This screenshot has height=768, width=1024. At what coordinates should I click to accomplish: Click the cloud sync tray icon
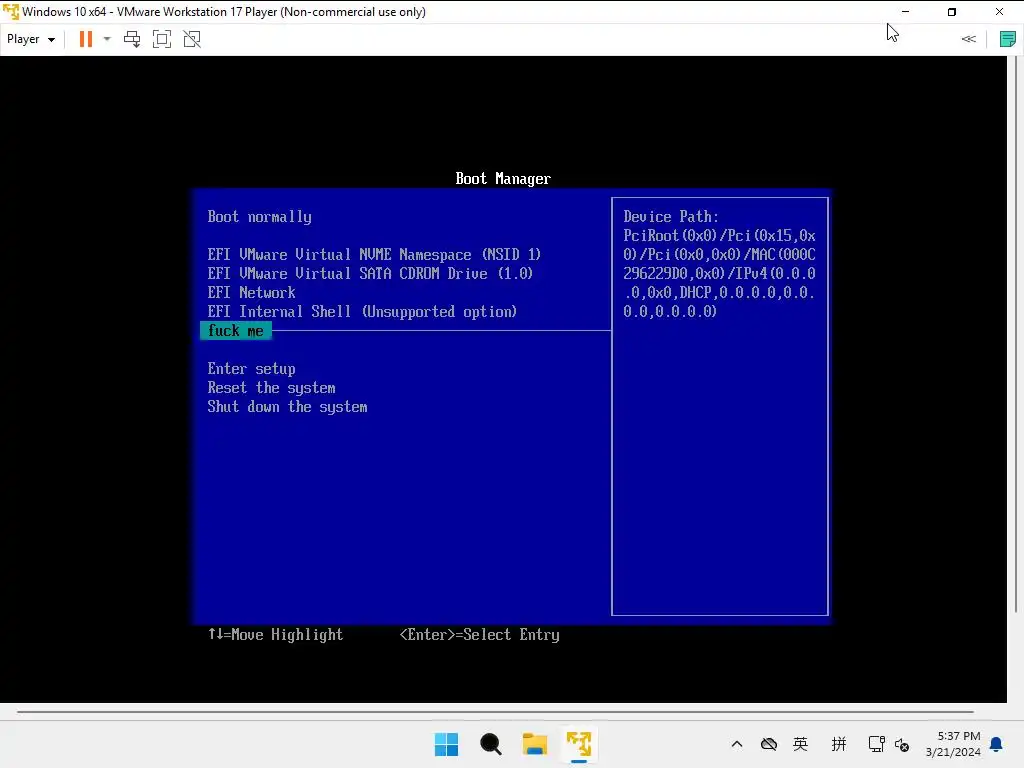click(769, 744)
